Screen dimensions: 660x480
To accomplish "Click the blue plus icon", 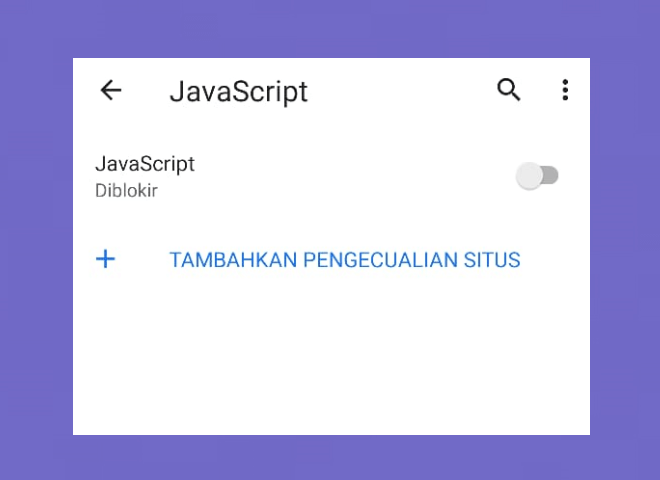I will click(x=105, y=259).
